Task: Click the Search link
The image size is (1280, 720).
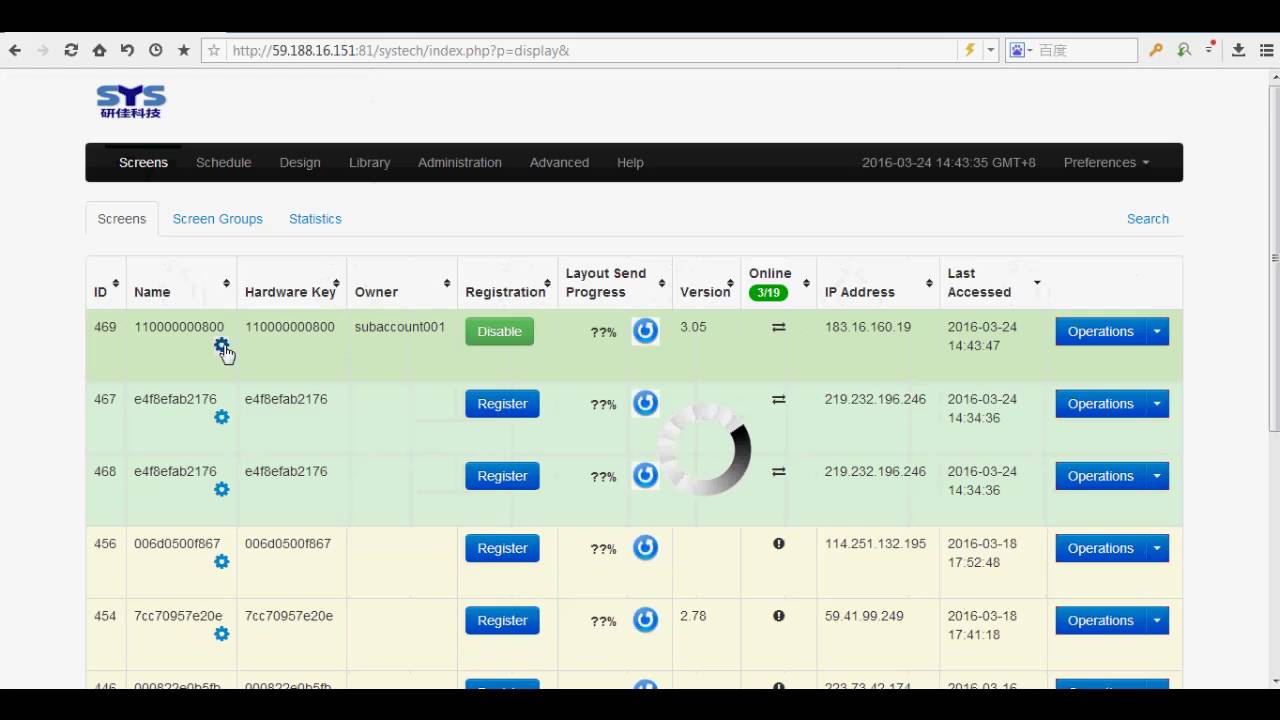Action: click(x=1148, y=219)
